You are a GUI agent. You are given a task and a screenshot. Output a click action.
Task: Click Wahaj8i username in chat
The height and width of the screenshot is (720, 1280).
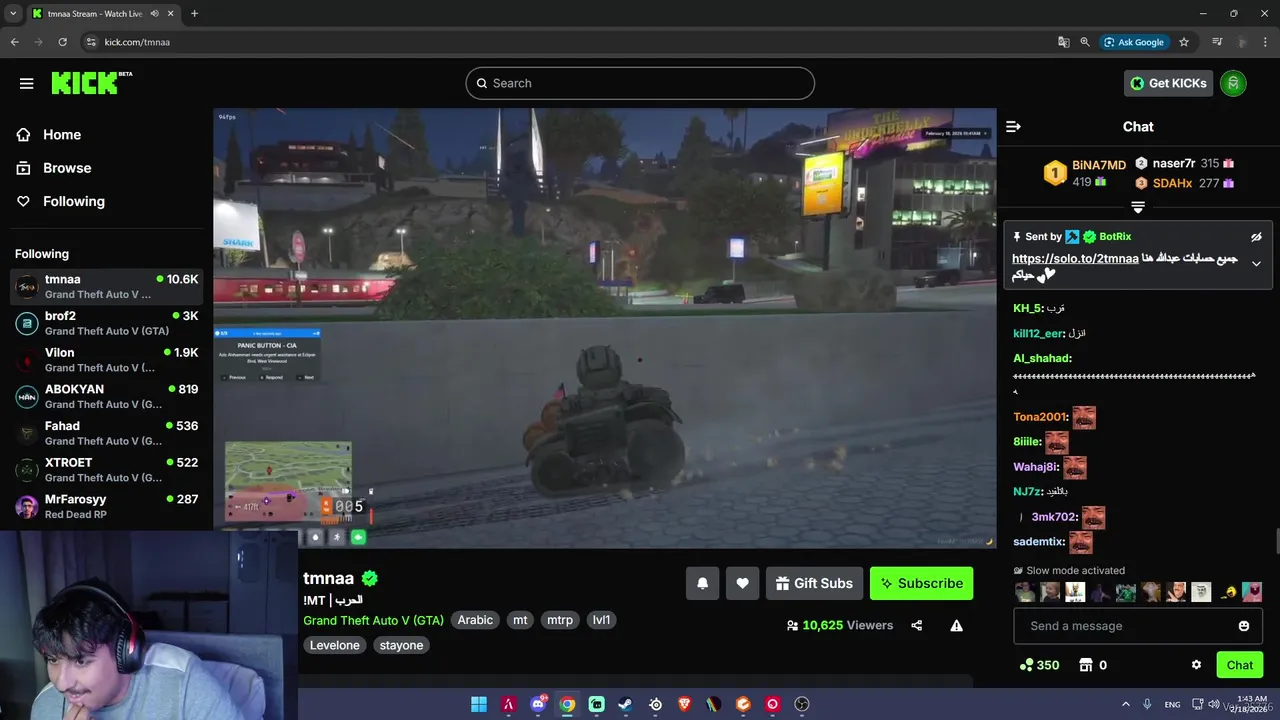[1036, 467]
